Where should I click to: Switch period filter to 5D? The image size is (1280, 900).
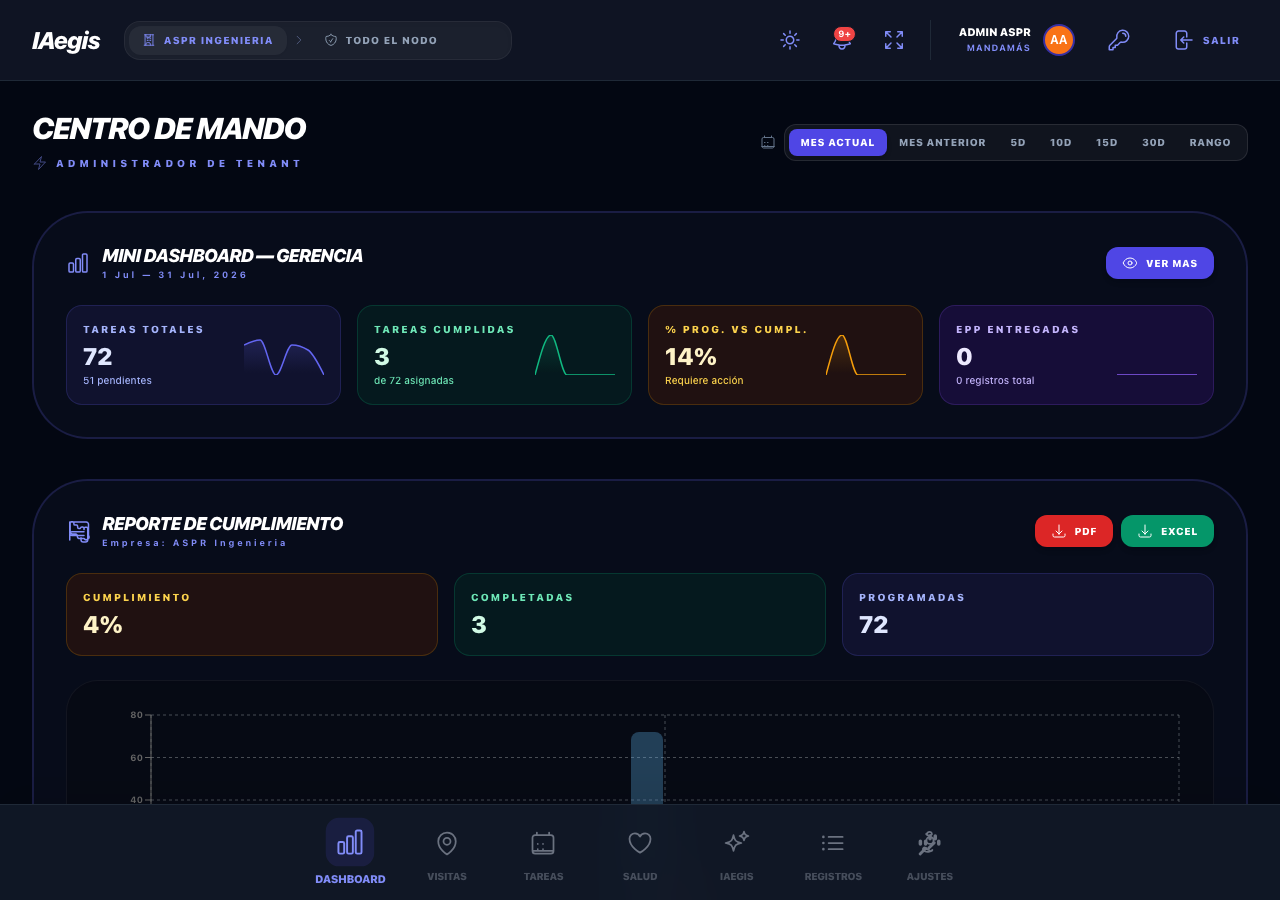click(x=1018, y=142)
